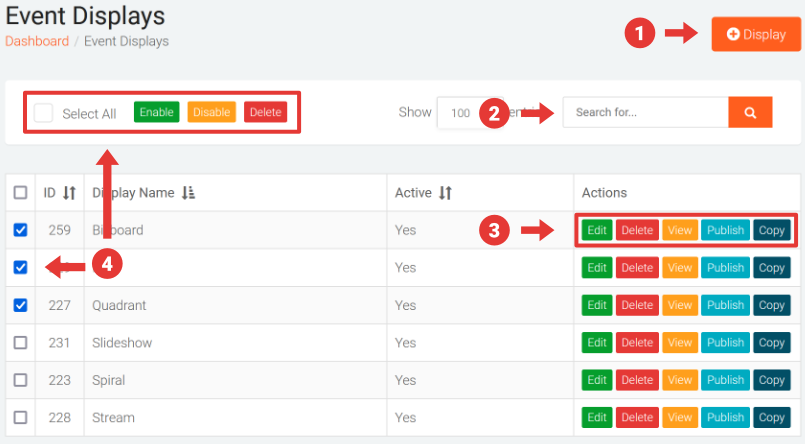805x444 pixels.
Task: Uncheck the checkbox for Quadrant row
Action: pos(21,305)
